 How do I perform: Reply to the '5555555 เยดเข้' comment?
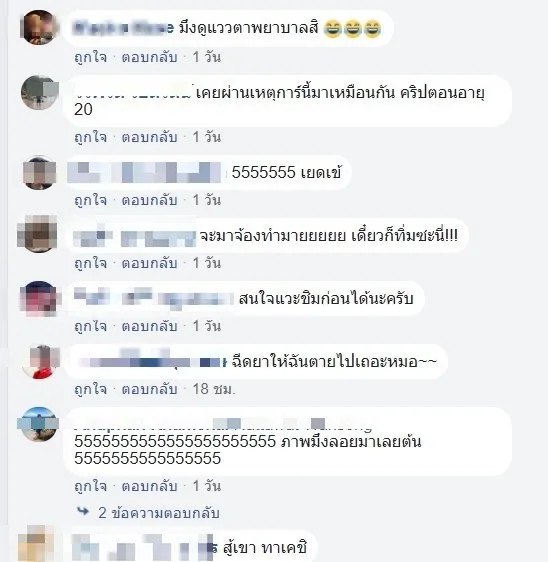coord(149,200)
